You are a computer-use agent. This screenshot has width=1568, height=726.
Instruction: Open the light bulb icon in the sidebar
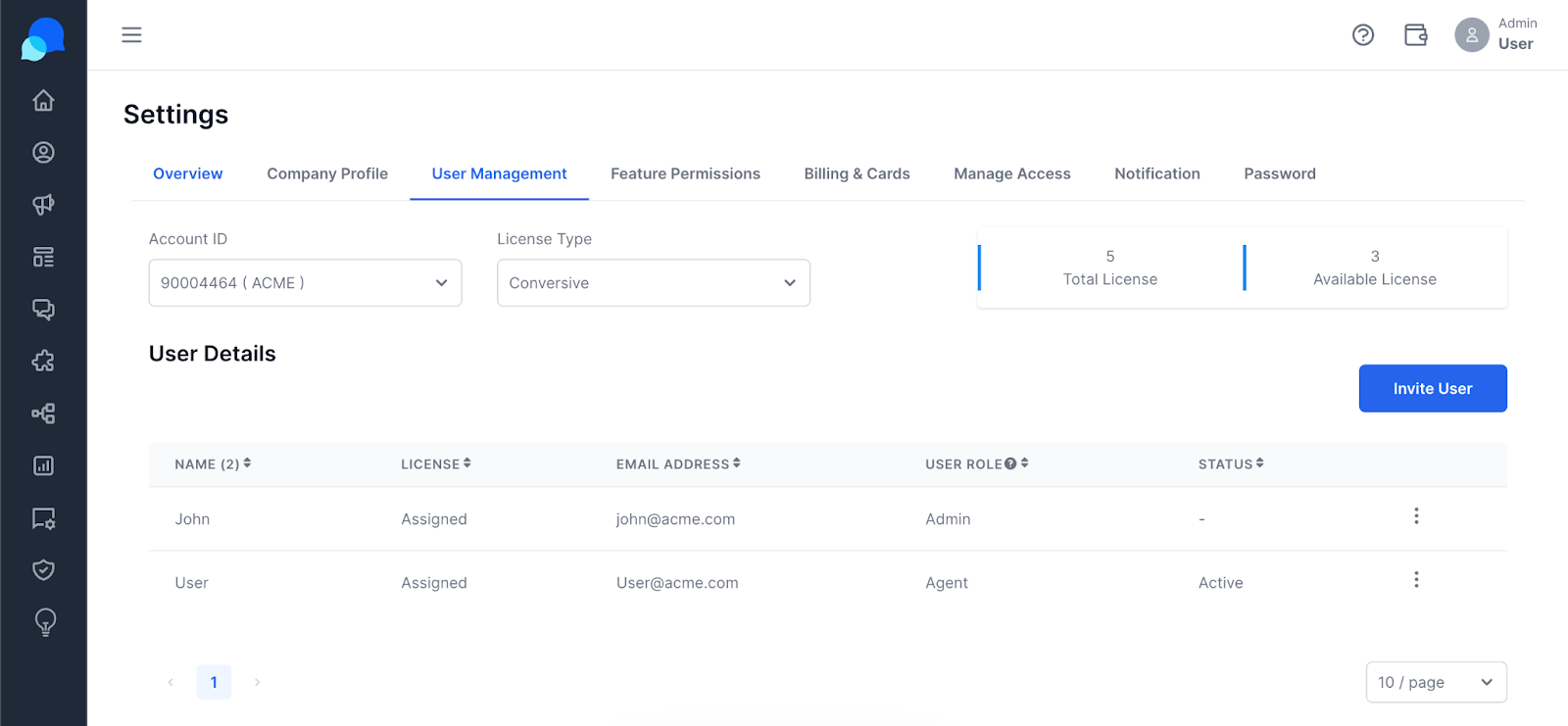point(45,622)
